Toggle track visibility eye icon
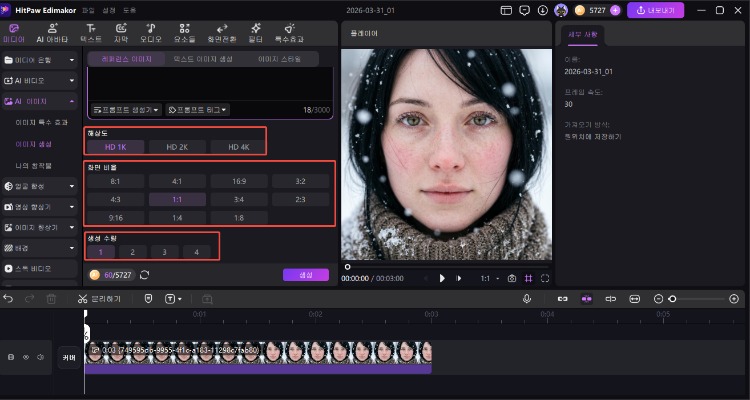The height and width of the screenshot is (400, 750). tap(26, 357)
